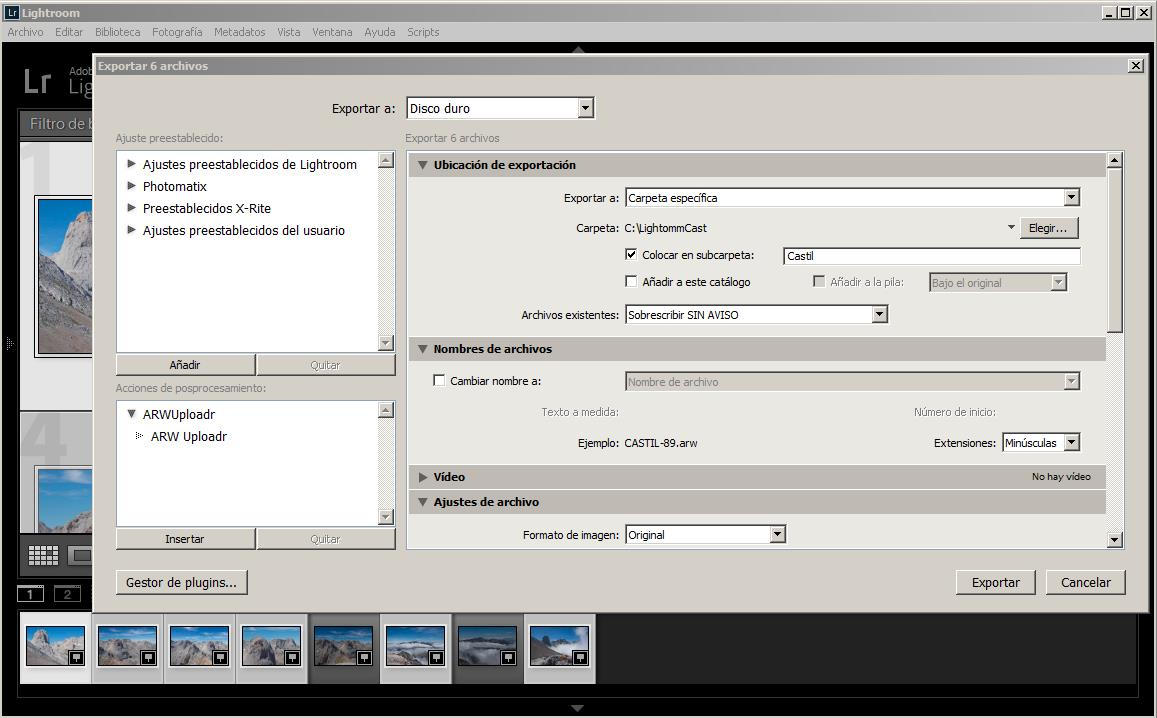Select last filmstrip thumbnail
Image resolution: width=1157 pixels, height=718 pixels.
pyautogui.click(x=559, y=646)
